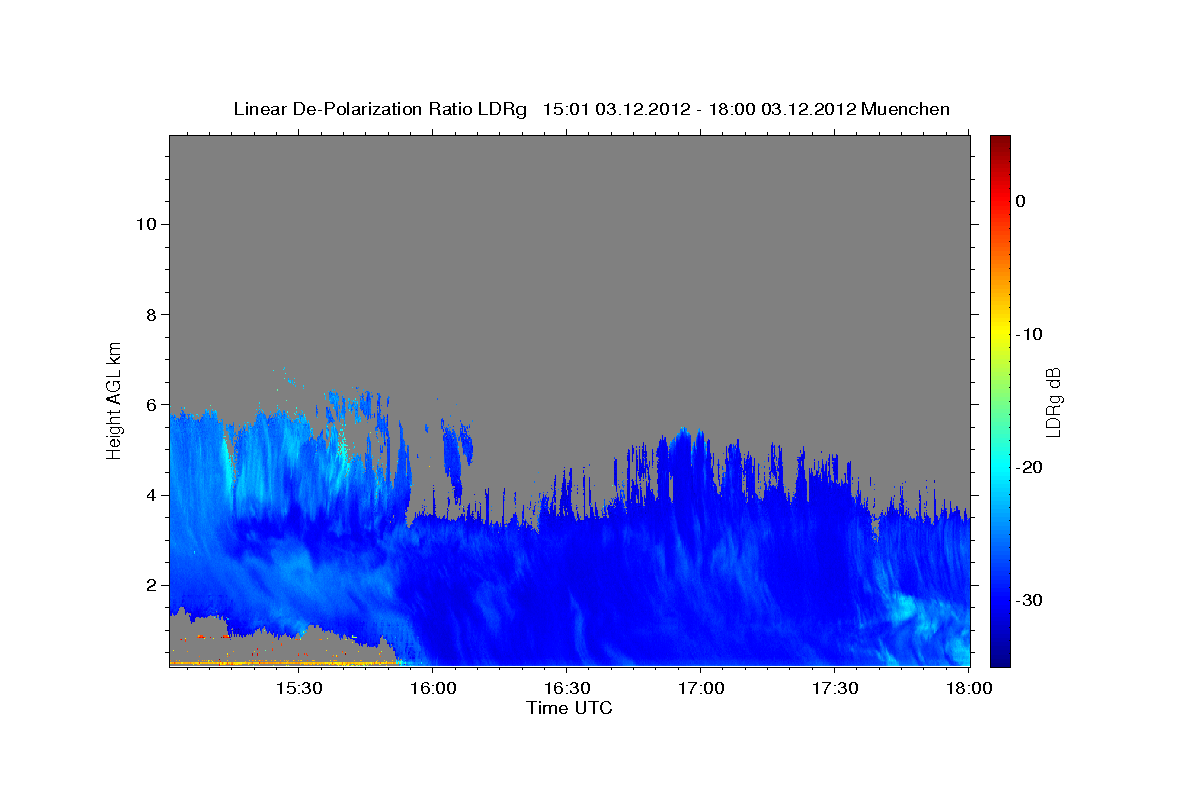Click the location label 'Muenchen' in the title
1200x800 pixels.
[905, 109]
